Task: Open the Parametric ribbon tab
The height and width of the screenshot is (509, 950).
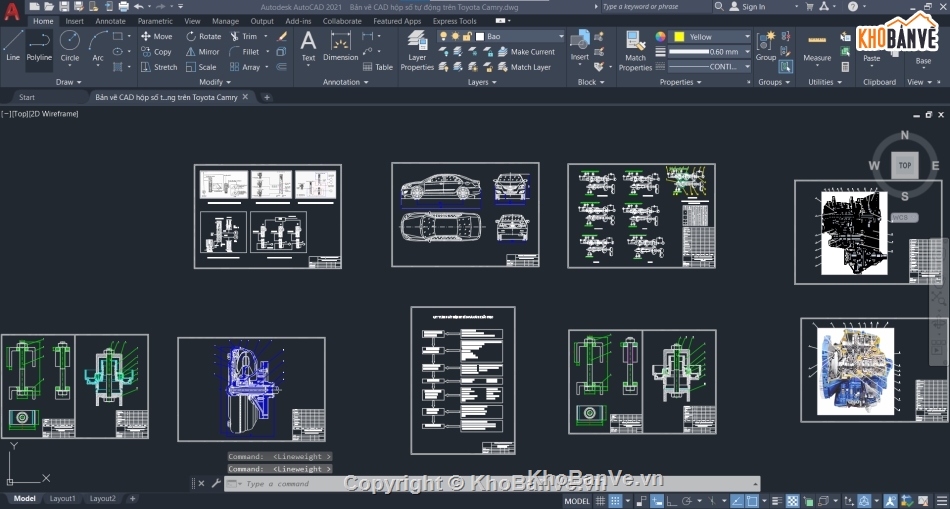Action: [x=155, y=21]
